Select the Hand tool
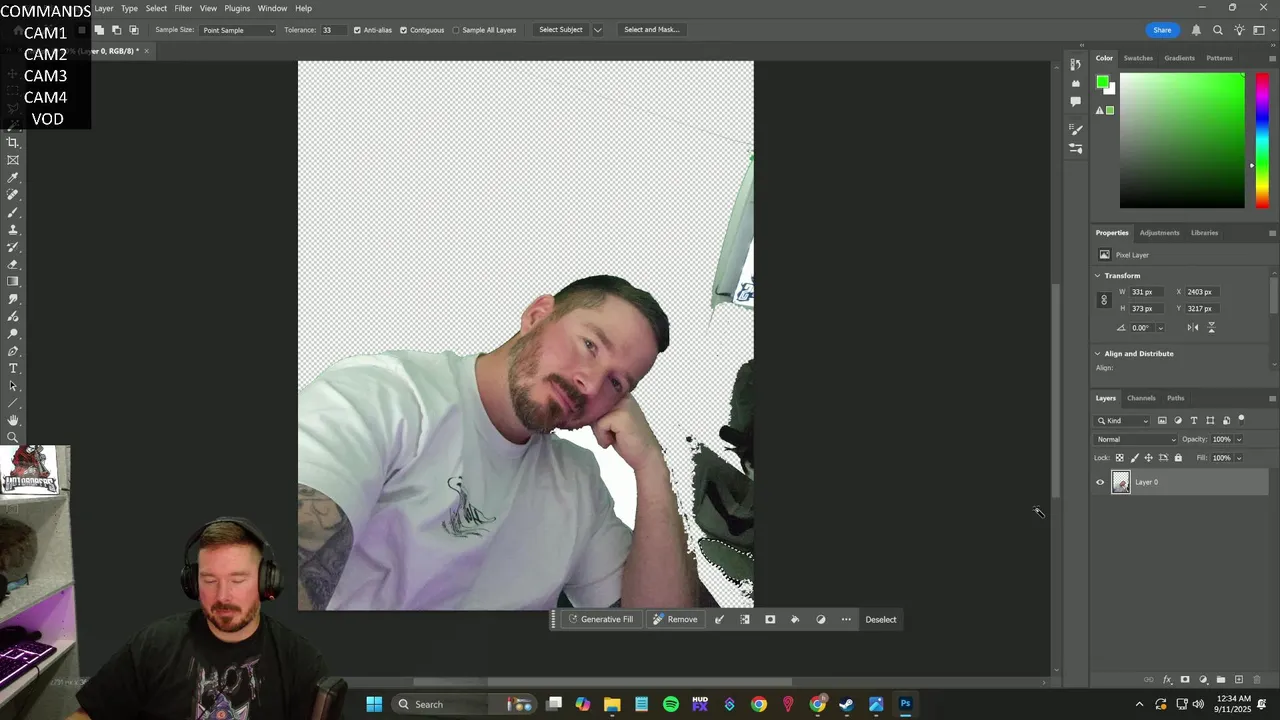Image resolution: width=1280 pixels, height=720 pixels. point(13,421)
